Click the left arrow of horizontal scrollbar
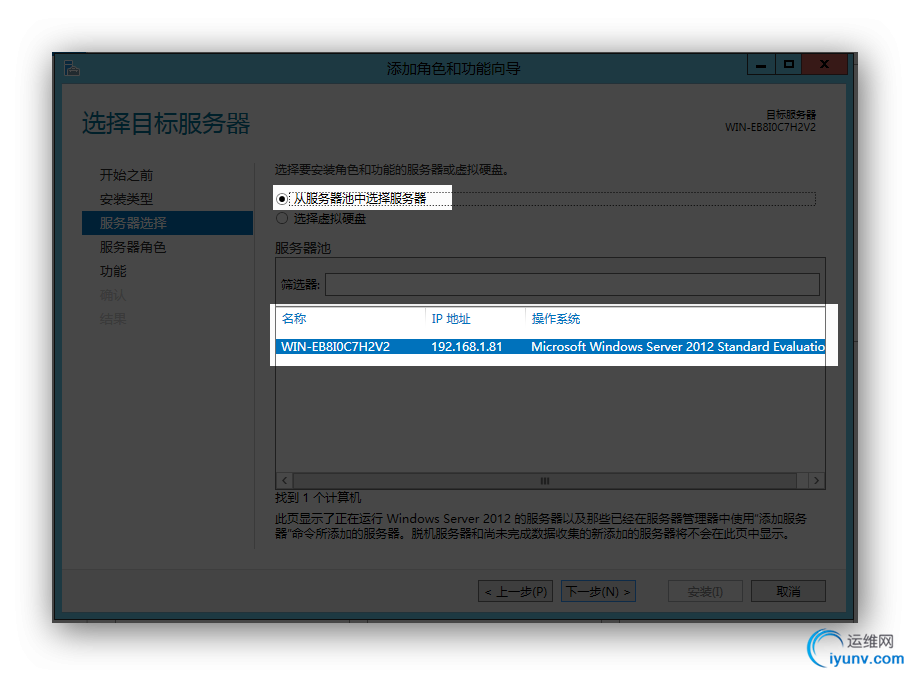This screenshot has height=675, width=910. [284, 481]
